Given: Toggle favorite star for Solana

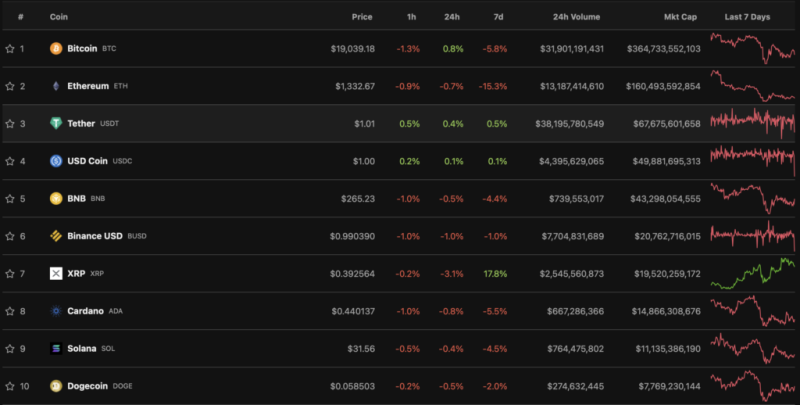Looking at the screenshot, I should pos(10,348).
